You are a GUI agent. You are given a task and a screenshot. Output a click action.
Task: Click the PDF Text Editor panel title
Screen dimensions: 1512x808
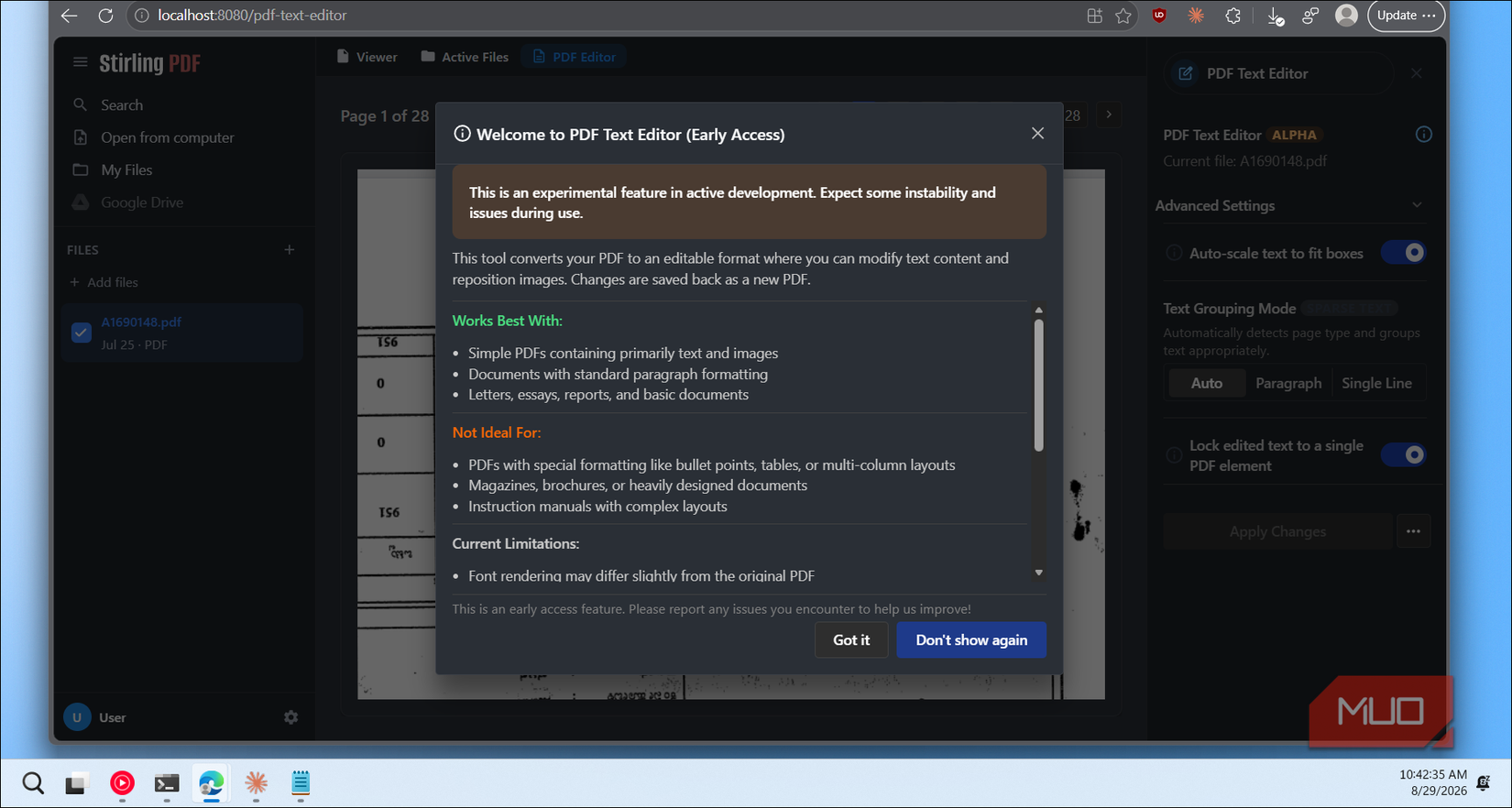pos(1257,73)
